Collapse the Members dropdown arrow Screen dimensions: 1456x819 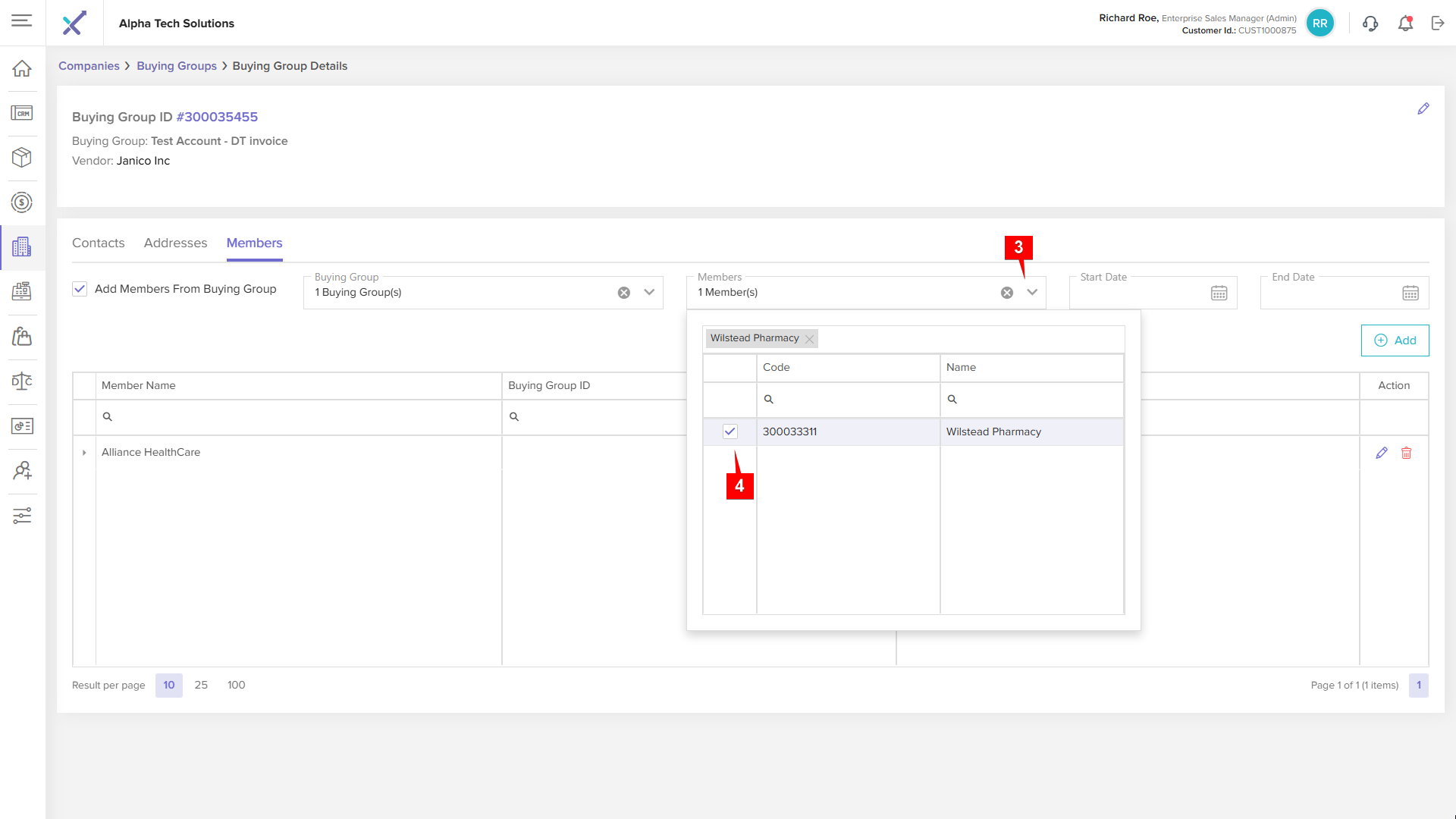(1032, 293)
